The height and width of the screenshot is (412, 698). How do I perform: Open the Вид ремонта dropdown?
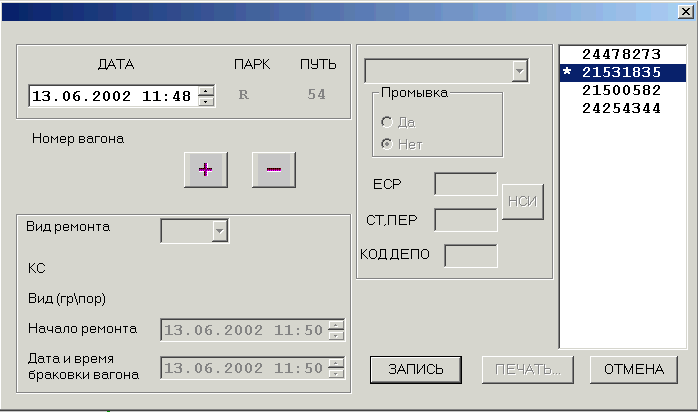click(219, 231)
